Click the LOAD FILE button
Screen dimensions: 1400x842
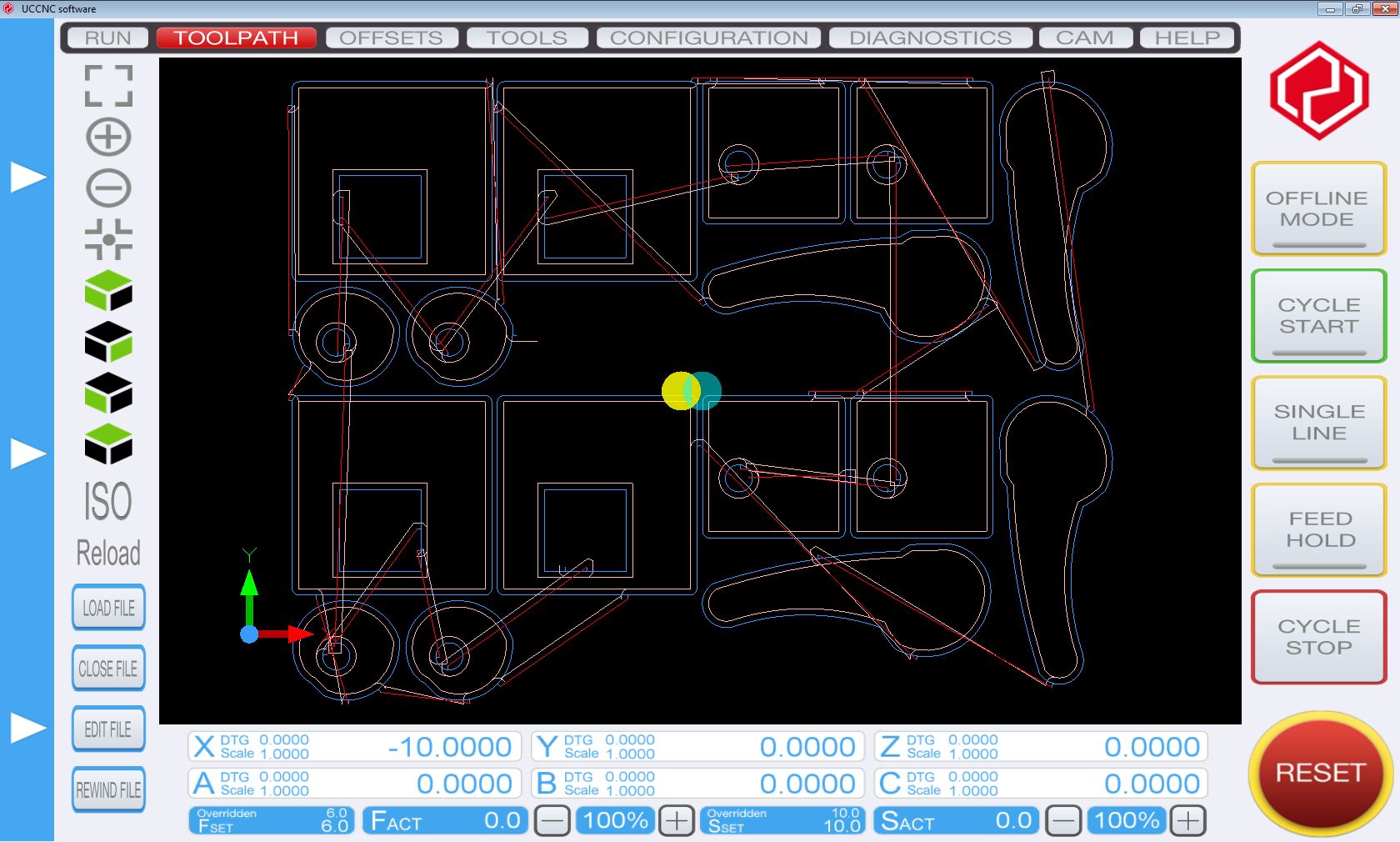pyautogui.click(x=108, y=608)
